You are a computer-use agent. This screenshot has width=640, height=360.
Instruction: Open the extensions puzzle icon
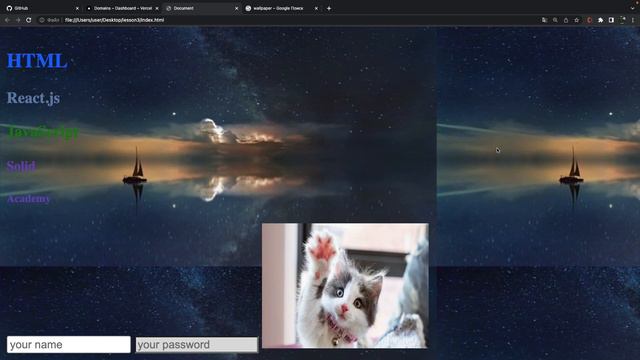tap(600, 20)
